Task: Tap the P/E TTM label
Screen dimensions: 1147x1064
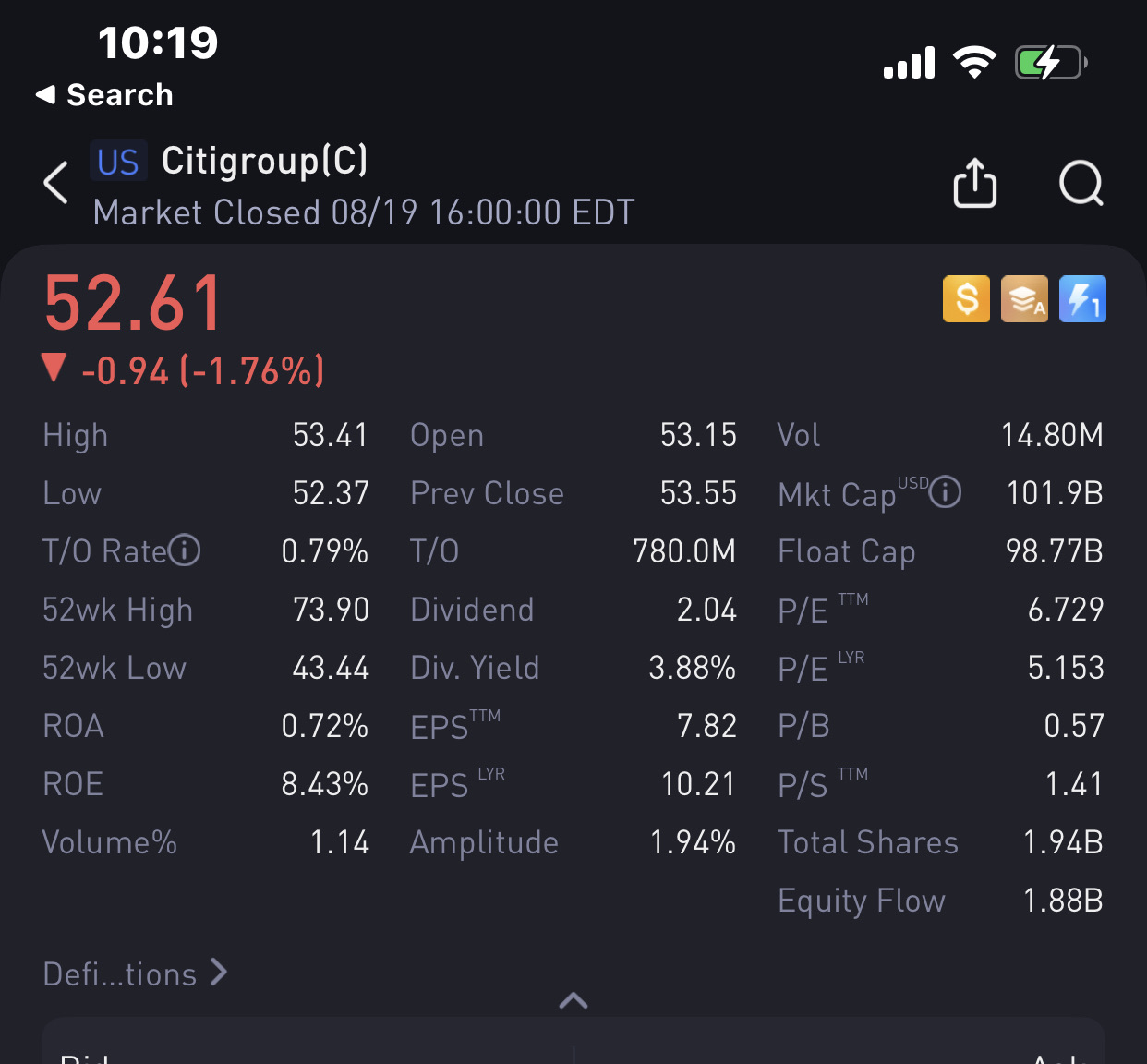Action: pyautogui.click(x=822, y=610)
